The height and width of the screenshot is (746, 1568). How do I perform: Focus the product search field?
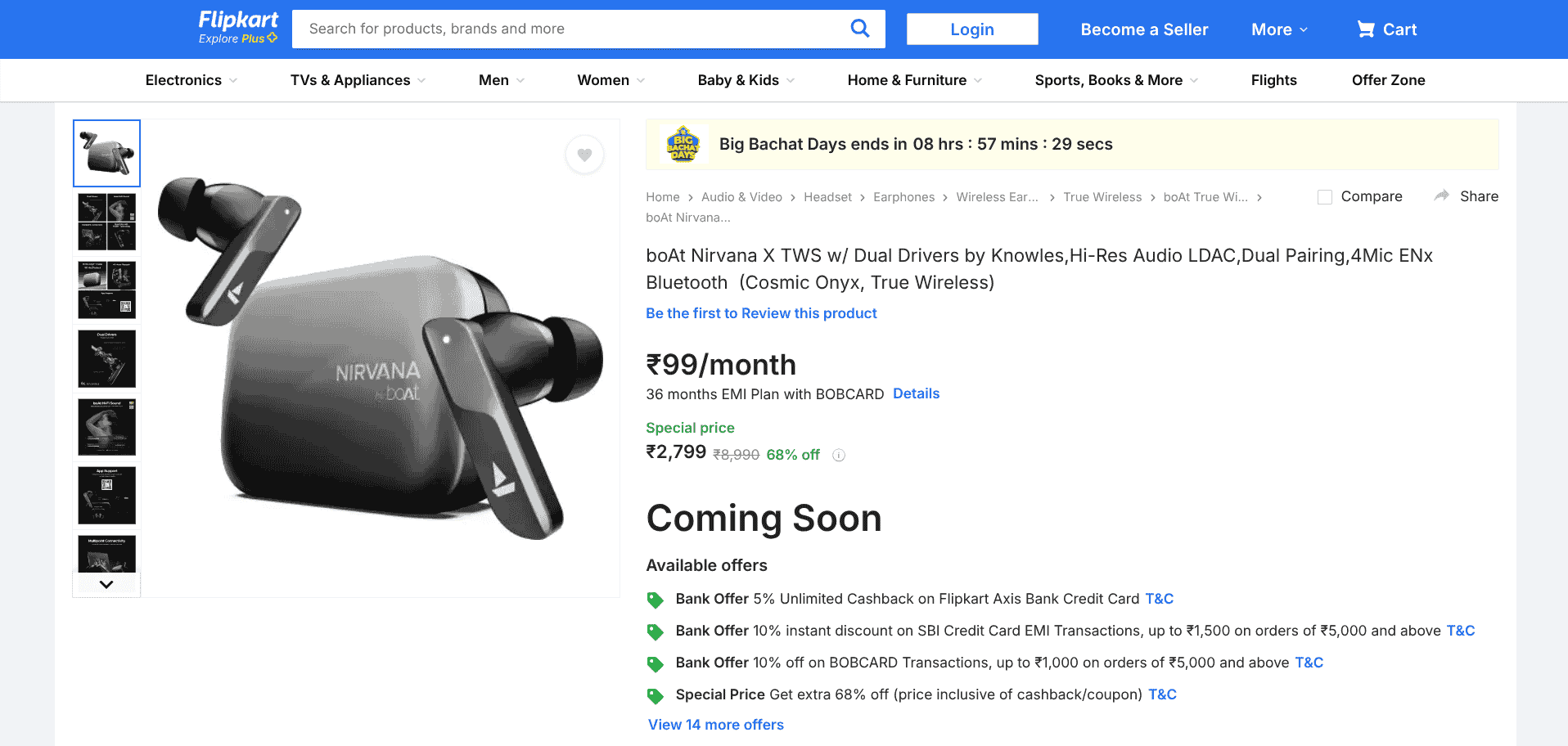(573, 29)
